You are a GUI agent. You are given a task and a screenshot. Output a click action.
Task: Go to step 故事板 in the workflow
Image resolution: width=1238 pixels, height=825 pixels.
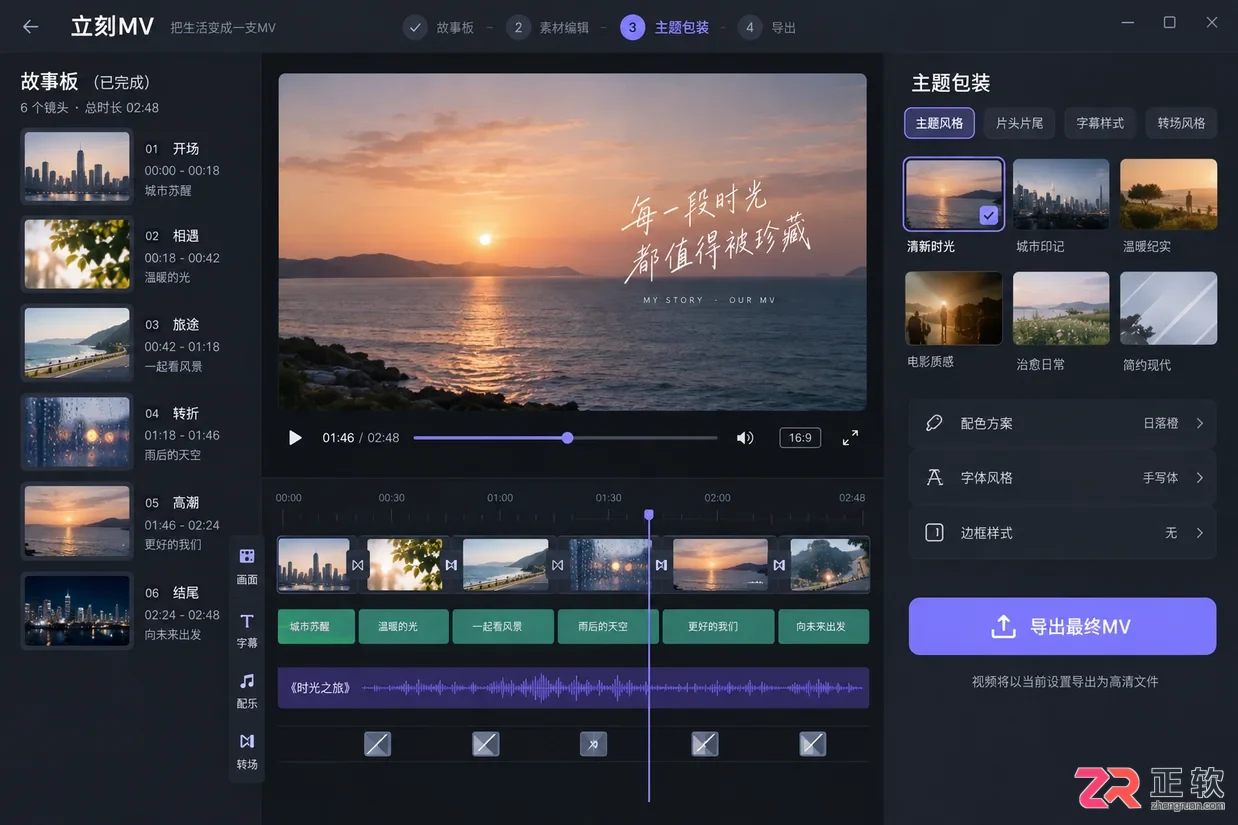439,27
